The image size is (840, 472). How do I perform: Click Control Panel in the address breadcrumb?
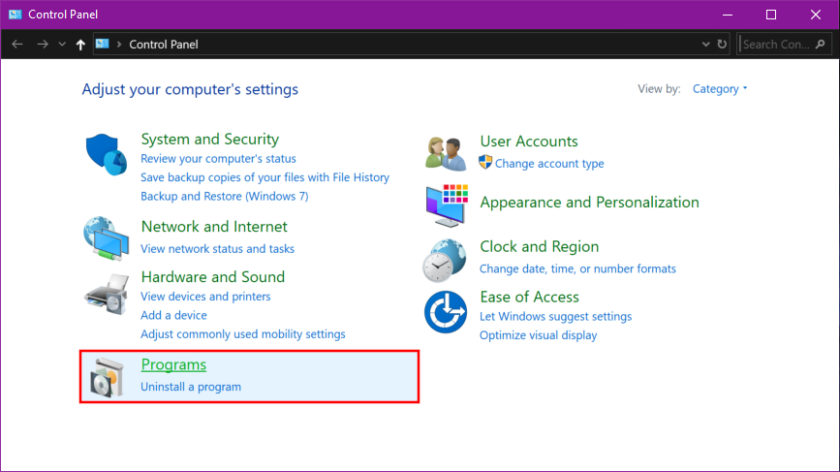coord(163,44)
